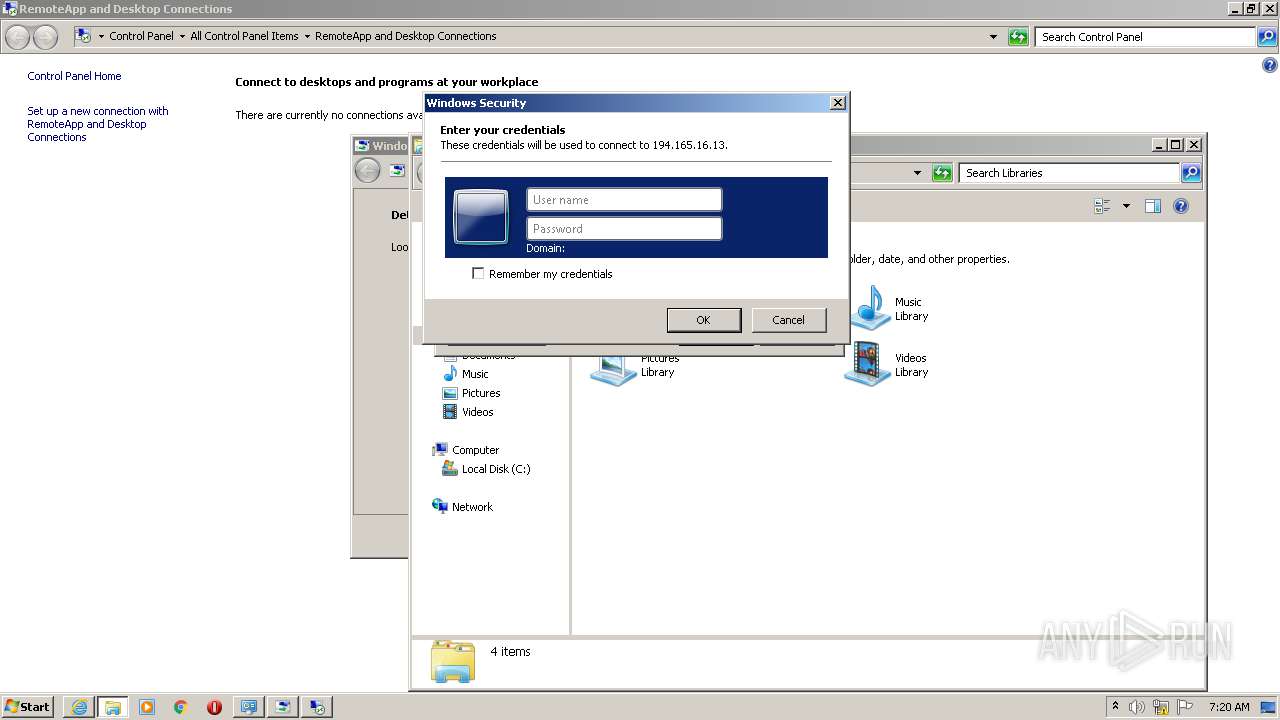Viewport: 1280px width, 720px height.
Task: Show hidden tray icons arrow
Action: (x=1115, y=706)
